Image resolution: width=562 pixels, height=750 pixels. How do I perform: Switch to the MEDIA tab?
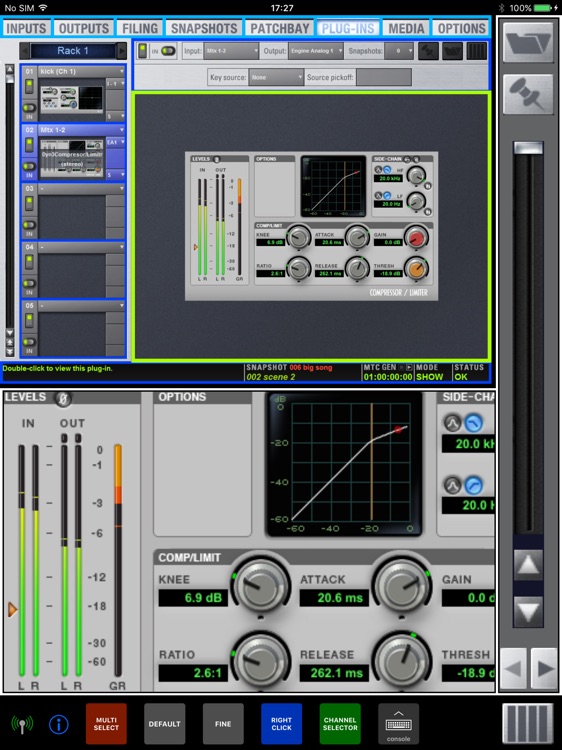[406, 28]
